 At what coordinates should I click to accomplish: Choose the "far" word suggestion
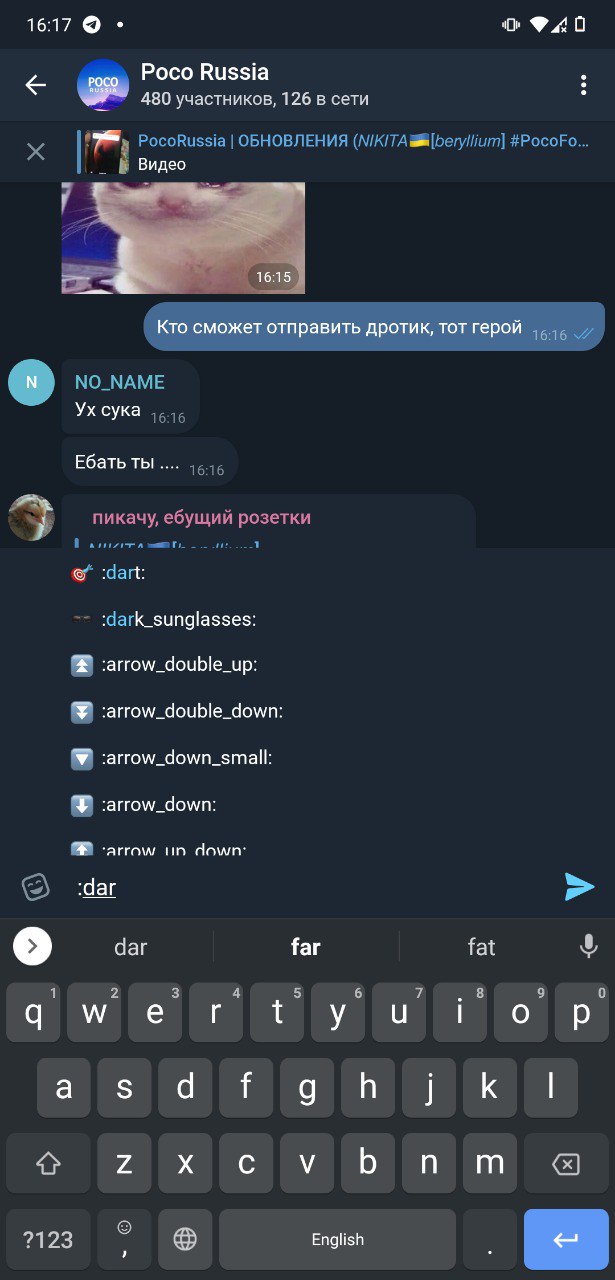click(x=306, y=946)
